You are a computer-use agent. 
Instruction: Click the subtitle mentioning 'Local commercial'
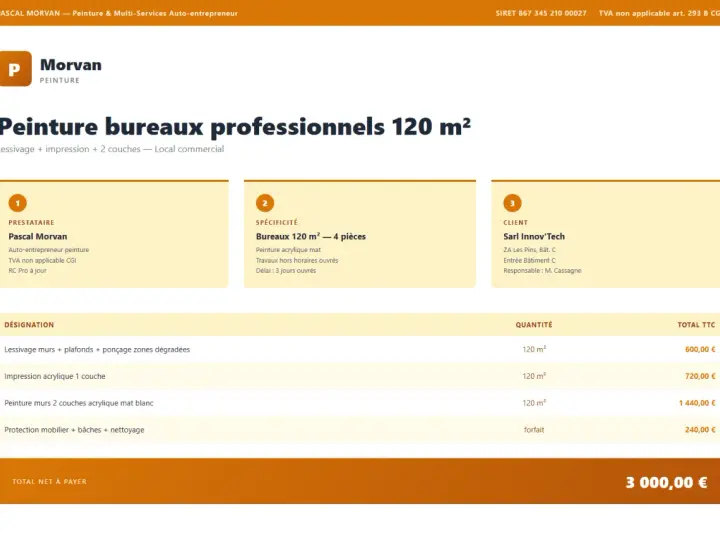tap(112, 149)
